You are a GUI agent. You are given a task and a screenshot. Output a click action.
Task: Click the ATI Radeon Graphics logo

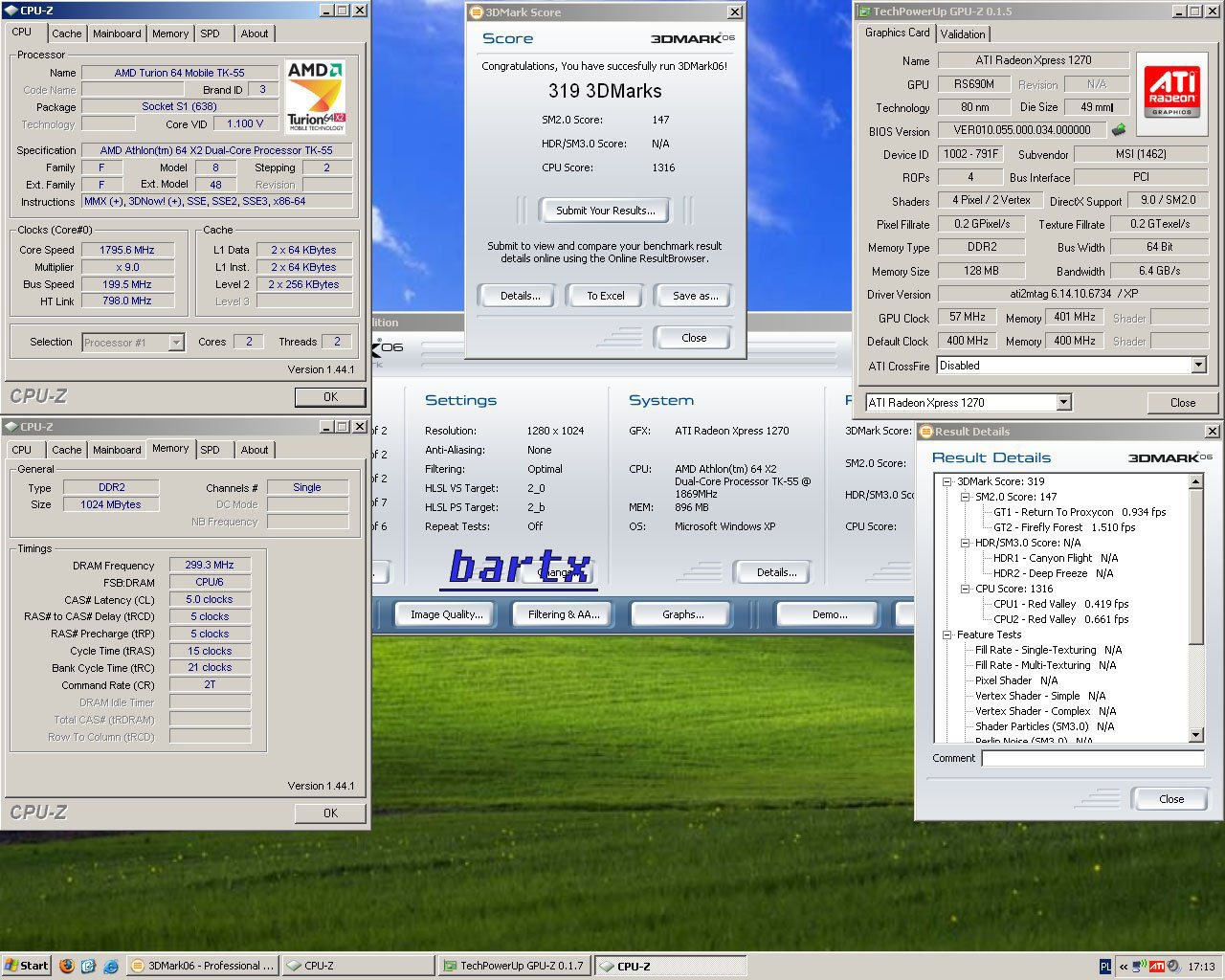pyautogui.click(x=1171, y=92)
